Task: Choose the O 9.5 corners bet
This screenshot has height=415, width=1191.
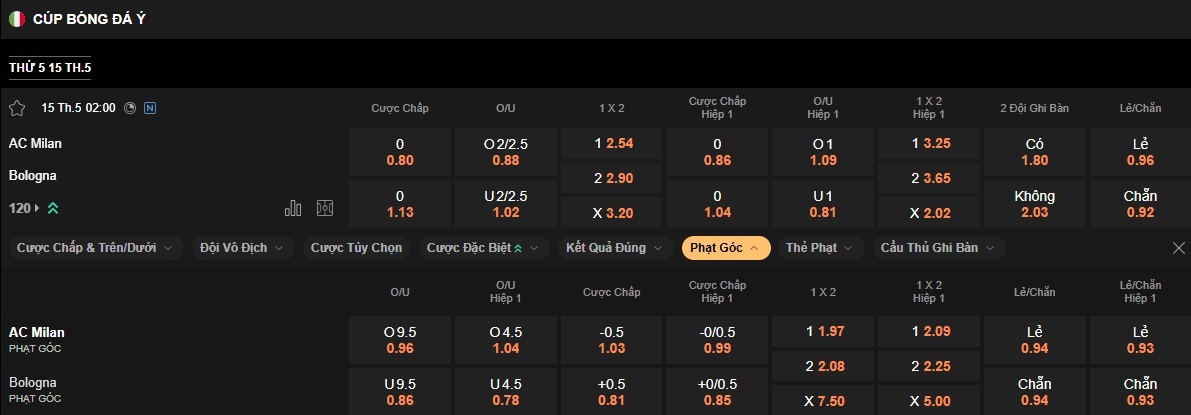Action: click(399, 340)
